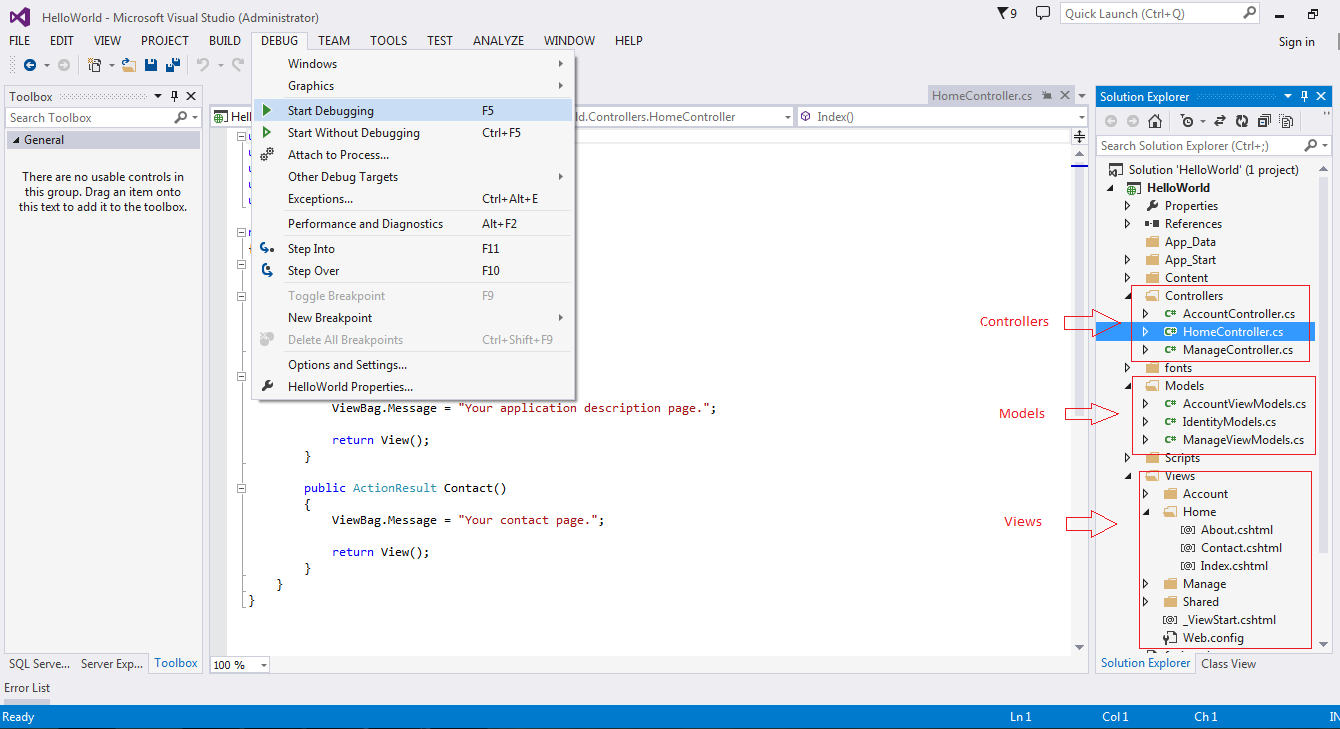
Task: Collapse the Controllers folder
Action: (x=1128, y=296)
